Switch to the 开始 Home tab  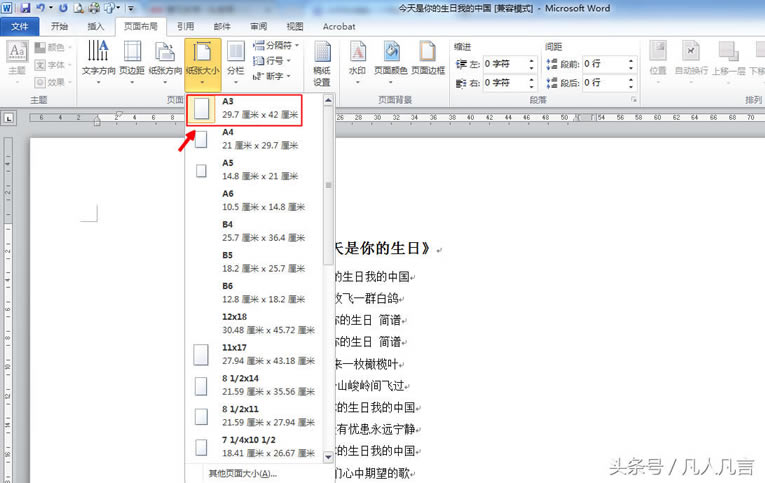(x=60, y=26)
